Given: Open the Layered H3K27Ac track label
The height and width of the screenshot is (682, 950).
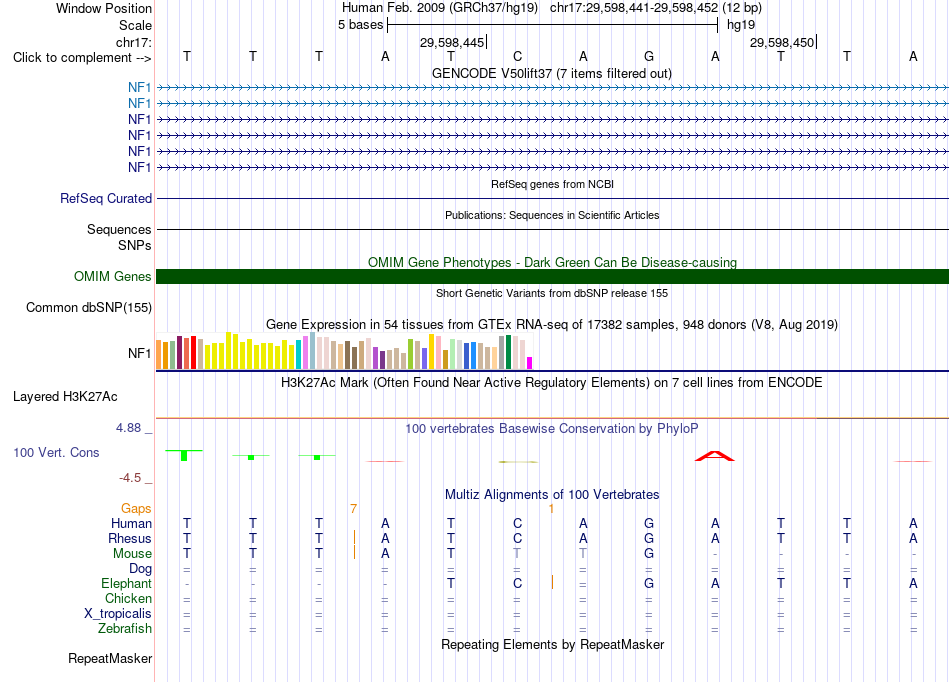Looking at the screenshot, I should [x=65, y=397].
